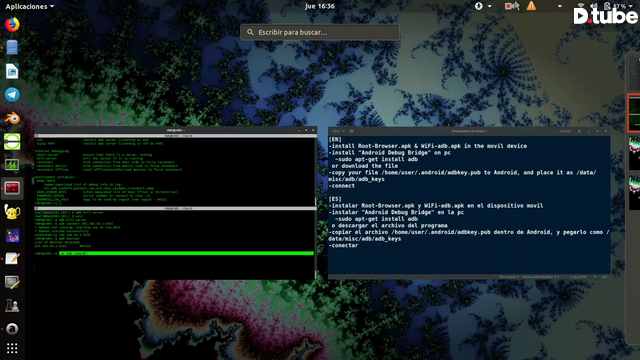Expand the system menu arrow next to battery
Screen dimensions: 640x360
[x=631, y=7]
